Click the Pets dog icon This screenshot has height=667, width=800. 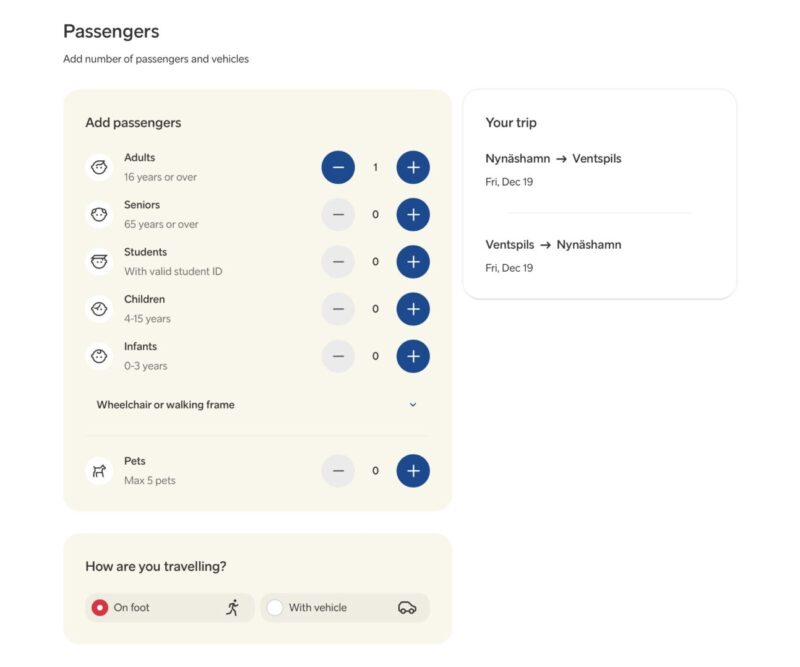pyautogui.click(x=99, y=471)
